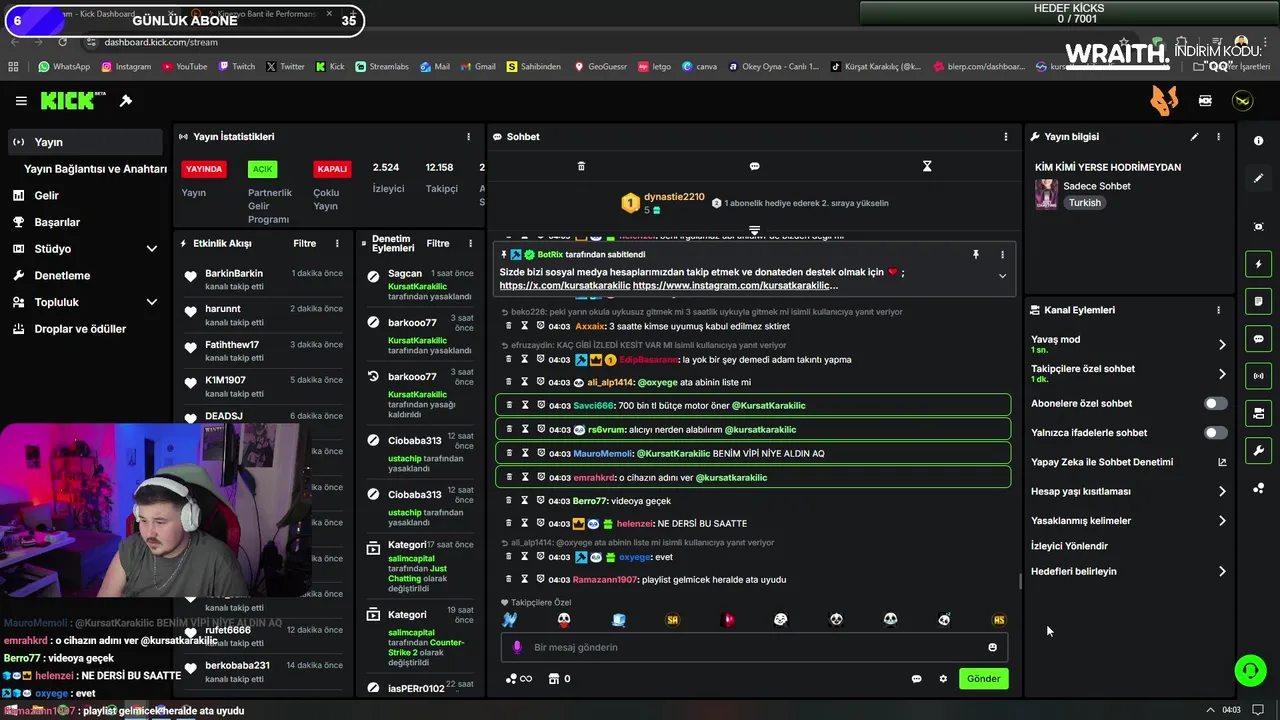Open the pinned message three-dot menu
This screenshot has height=720, width=1280.
click(1002, 255)
